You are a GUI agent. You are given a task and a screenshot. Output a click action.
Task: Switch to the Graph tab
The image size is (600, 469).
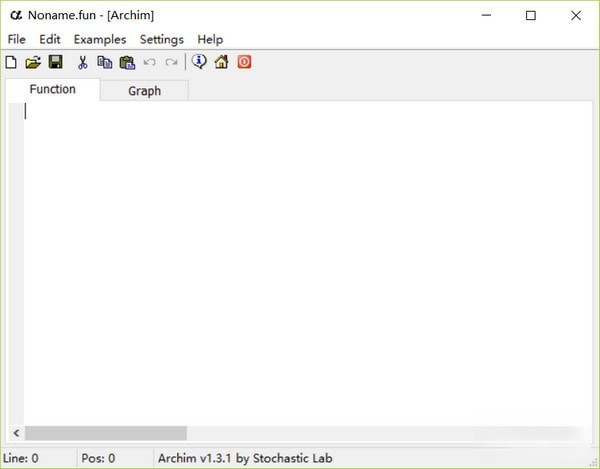click(144, 91)
